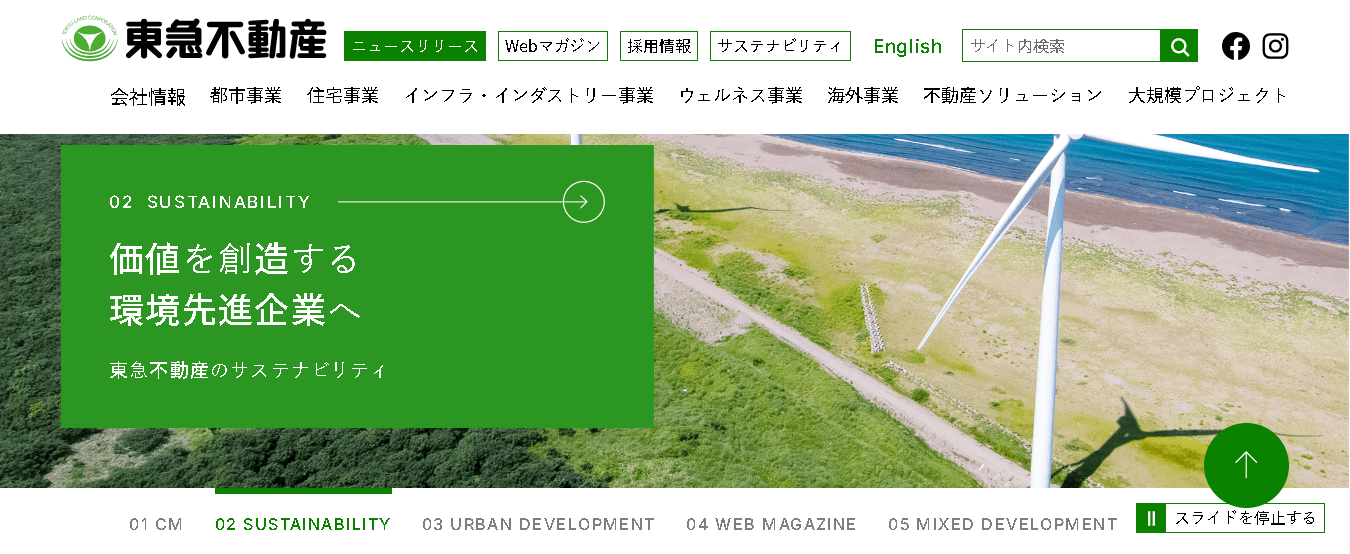Click the search magnifier icon button
The image size is (1350, 554).
(1179, 46)
